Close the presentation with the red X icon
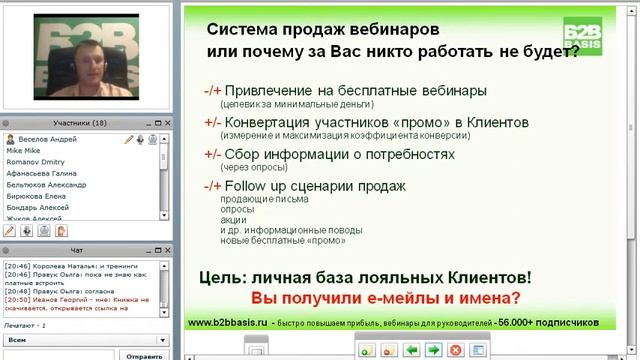 pos(456,350)
